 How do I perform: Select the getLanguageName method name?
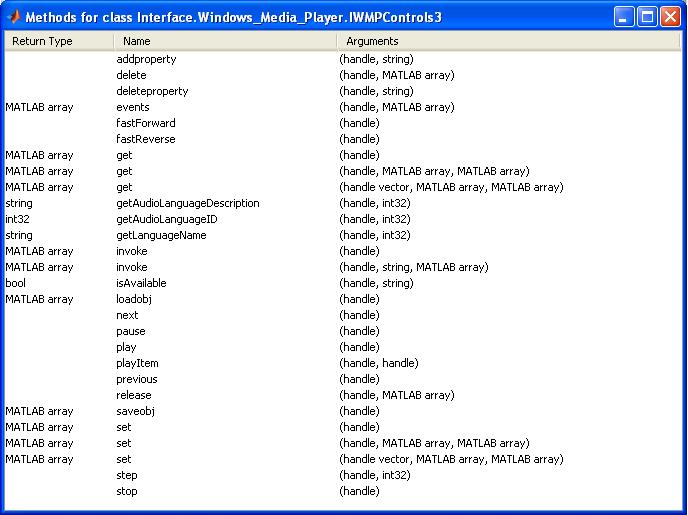tap(161, 236)
